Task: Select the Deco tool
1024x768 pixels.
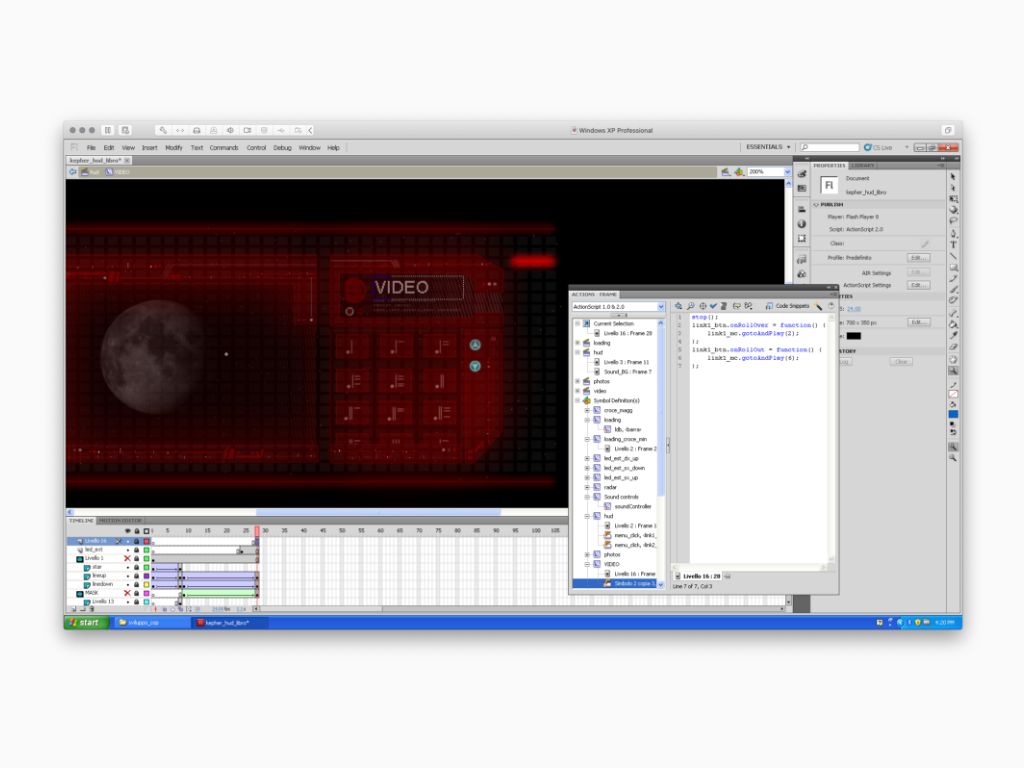Action: pos(953,300)
